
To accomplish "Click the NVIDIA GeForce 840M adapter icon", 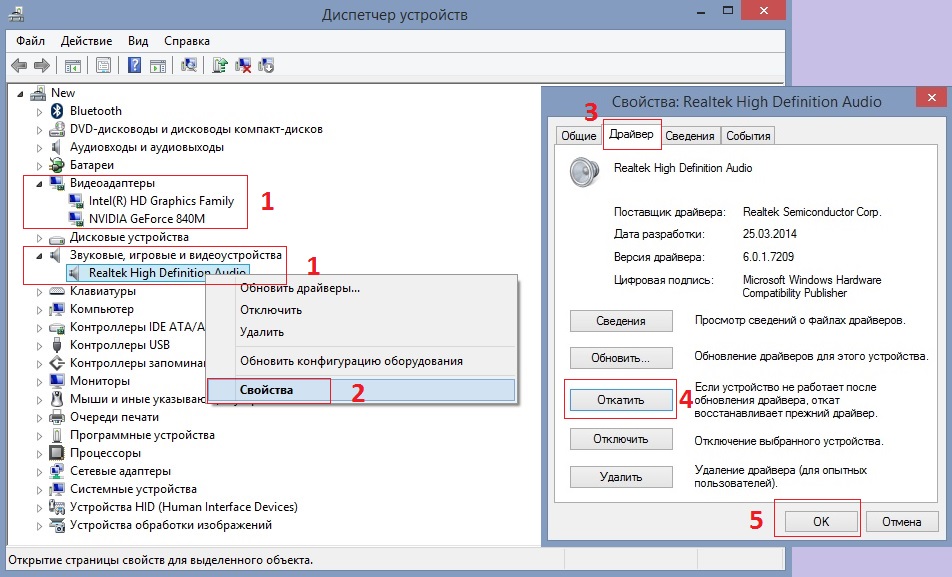I will 76,219.
